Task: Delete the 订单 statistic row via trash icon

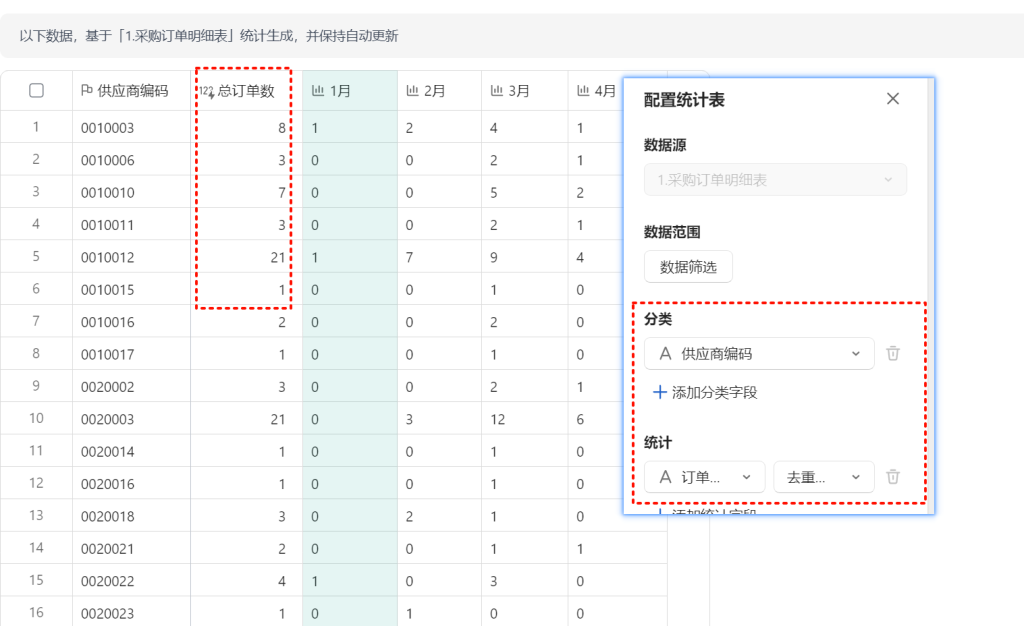Action: pos(893,477)
